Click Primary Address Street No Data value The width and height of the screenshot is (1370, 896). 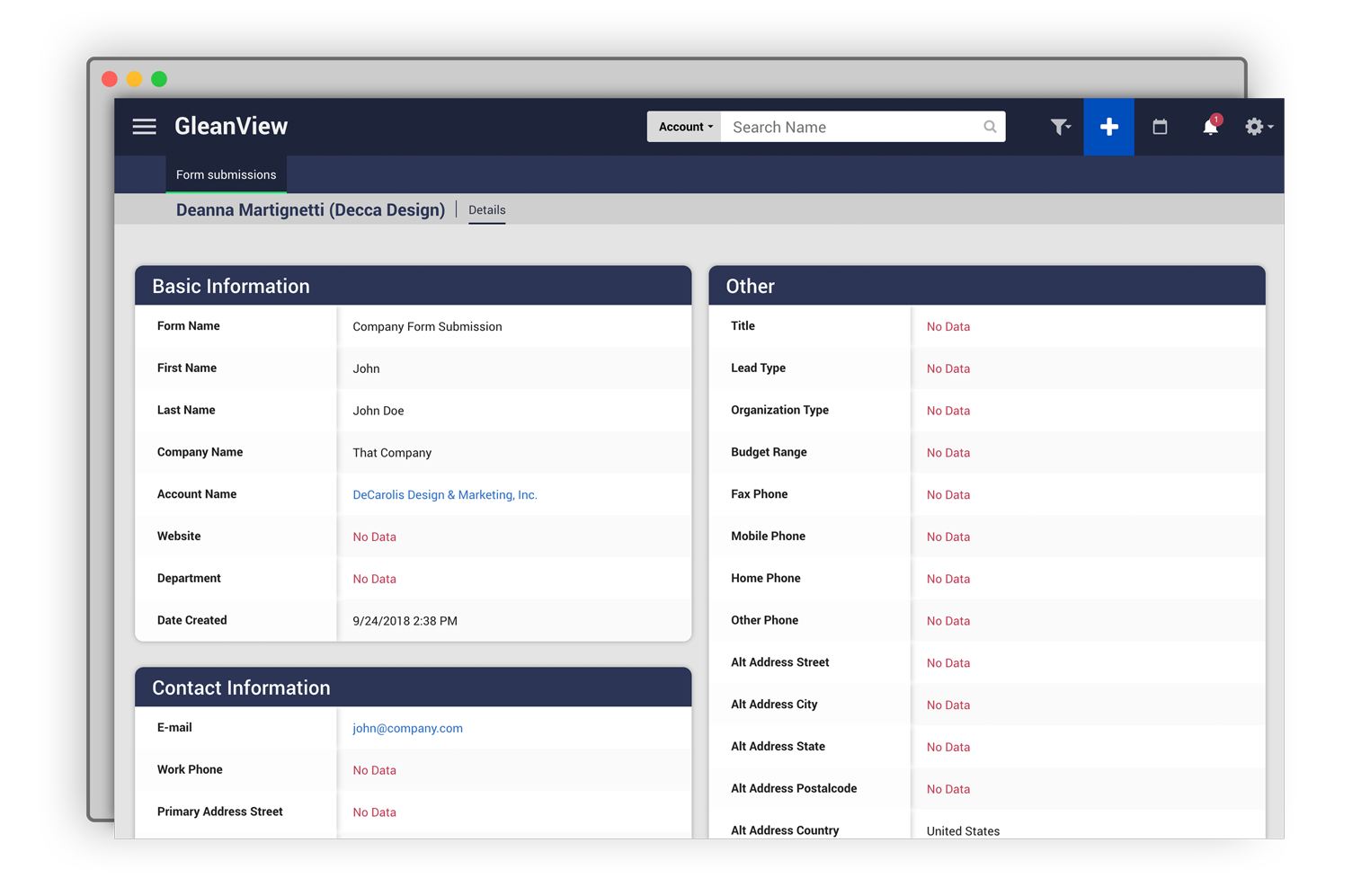coord(374,812)
